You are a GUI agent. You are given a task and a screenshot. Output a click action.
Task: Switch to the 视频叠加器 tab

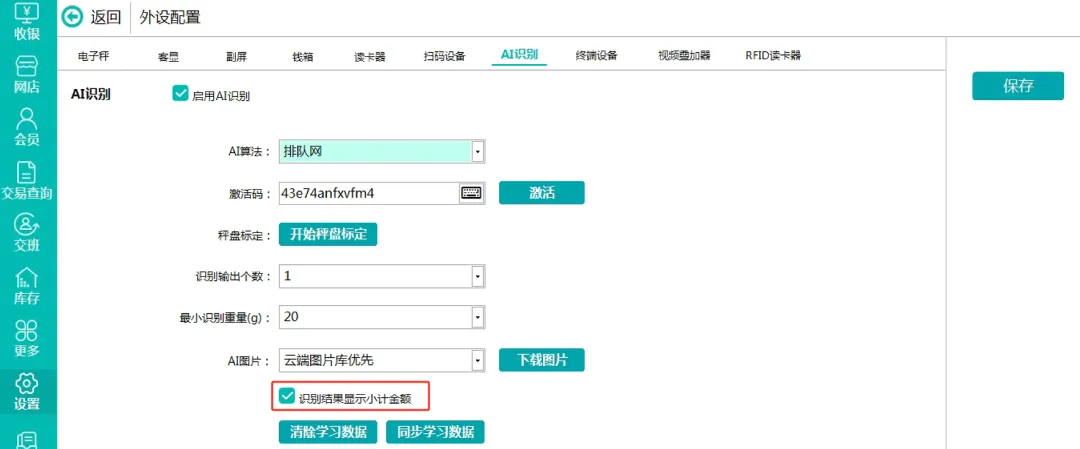click(x=684, y=56)
